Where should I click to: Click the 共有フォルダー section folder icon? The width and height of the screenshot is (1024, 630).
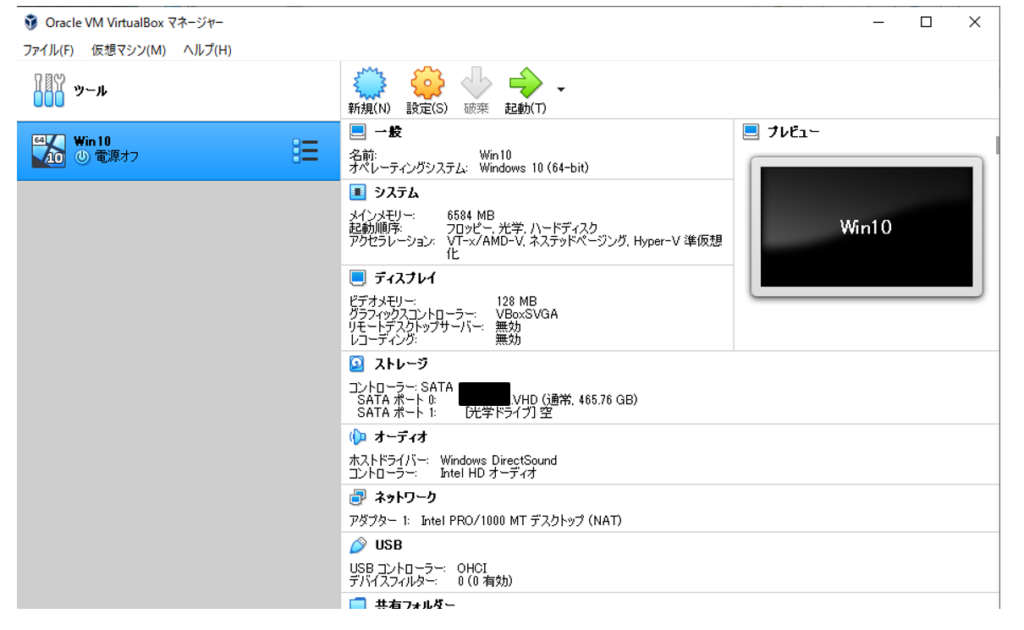click(357, 603)
